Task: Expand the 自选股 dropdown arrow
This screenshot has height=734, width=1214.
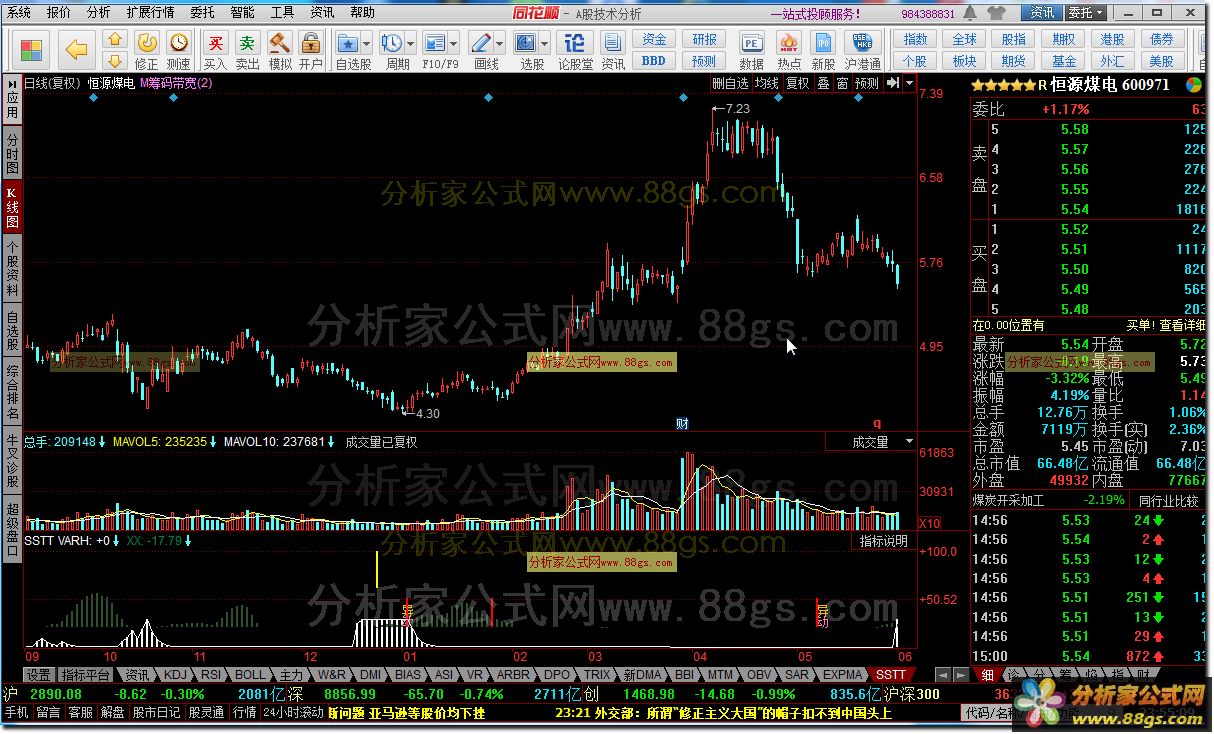Action: click(368, 44)
